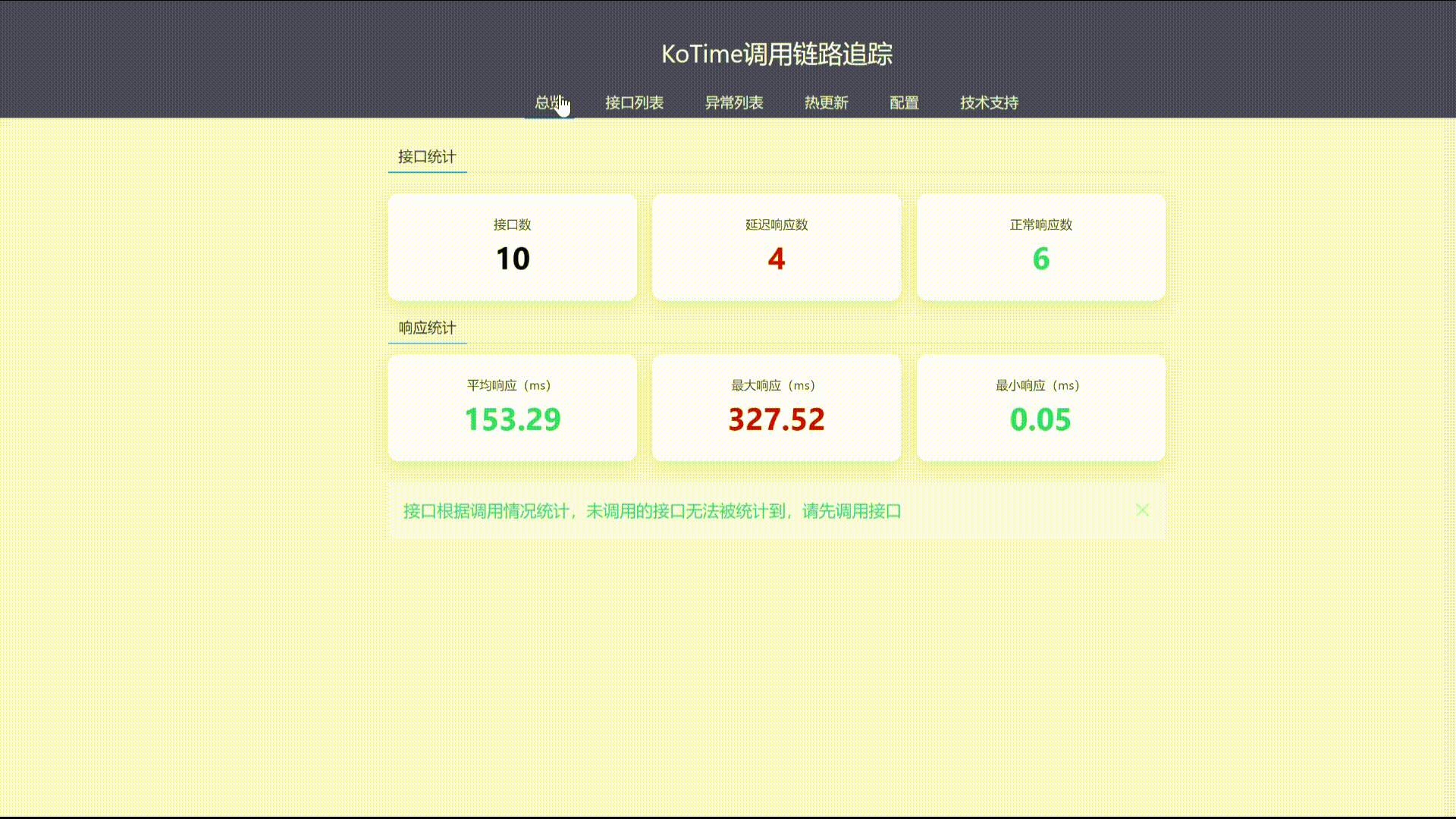Screen dimensions: 1456x819
Task: Click the red 327.52 value
Action: pos(776,419)
